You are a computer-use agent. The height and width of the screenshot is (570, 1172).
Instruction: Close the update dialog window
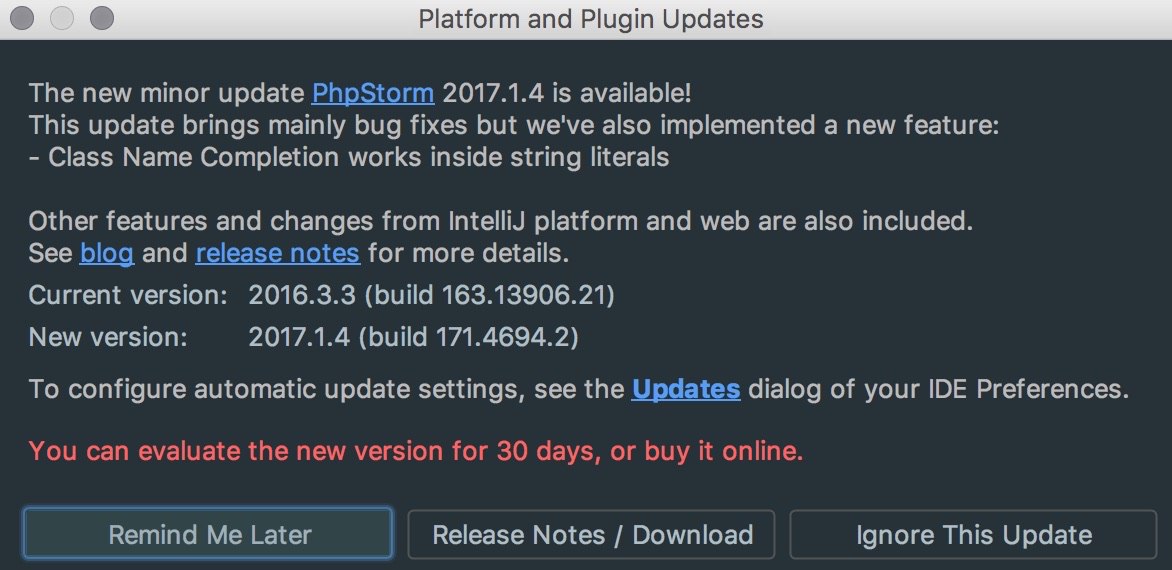pos(22,18)
